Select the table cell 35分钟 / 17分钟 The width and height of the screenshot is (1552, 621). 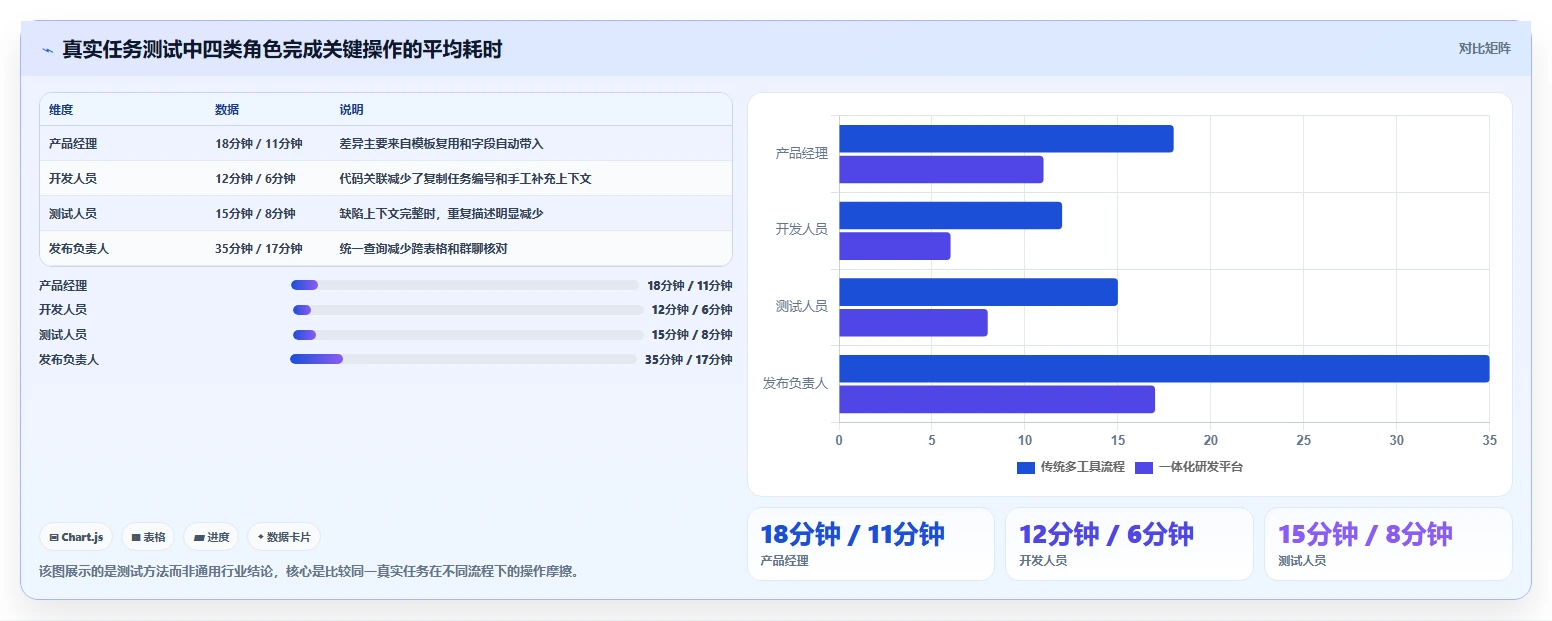click(258, 249)
